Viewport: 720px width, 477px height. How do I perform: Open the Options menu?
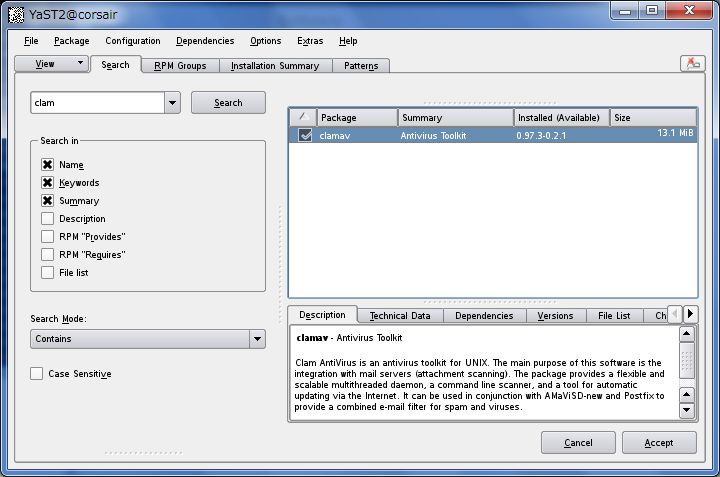click(x=265, y=41)
